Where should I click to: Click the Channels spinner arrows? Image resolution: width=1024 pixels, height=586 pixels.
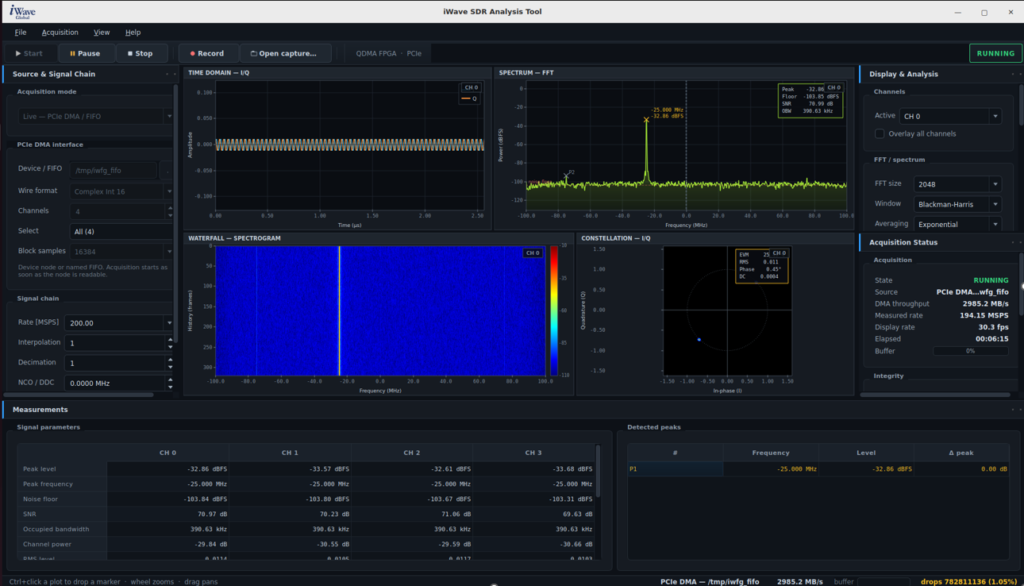170,212
